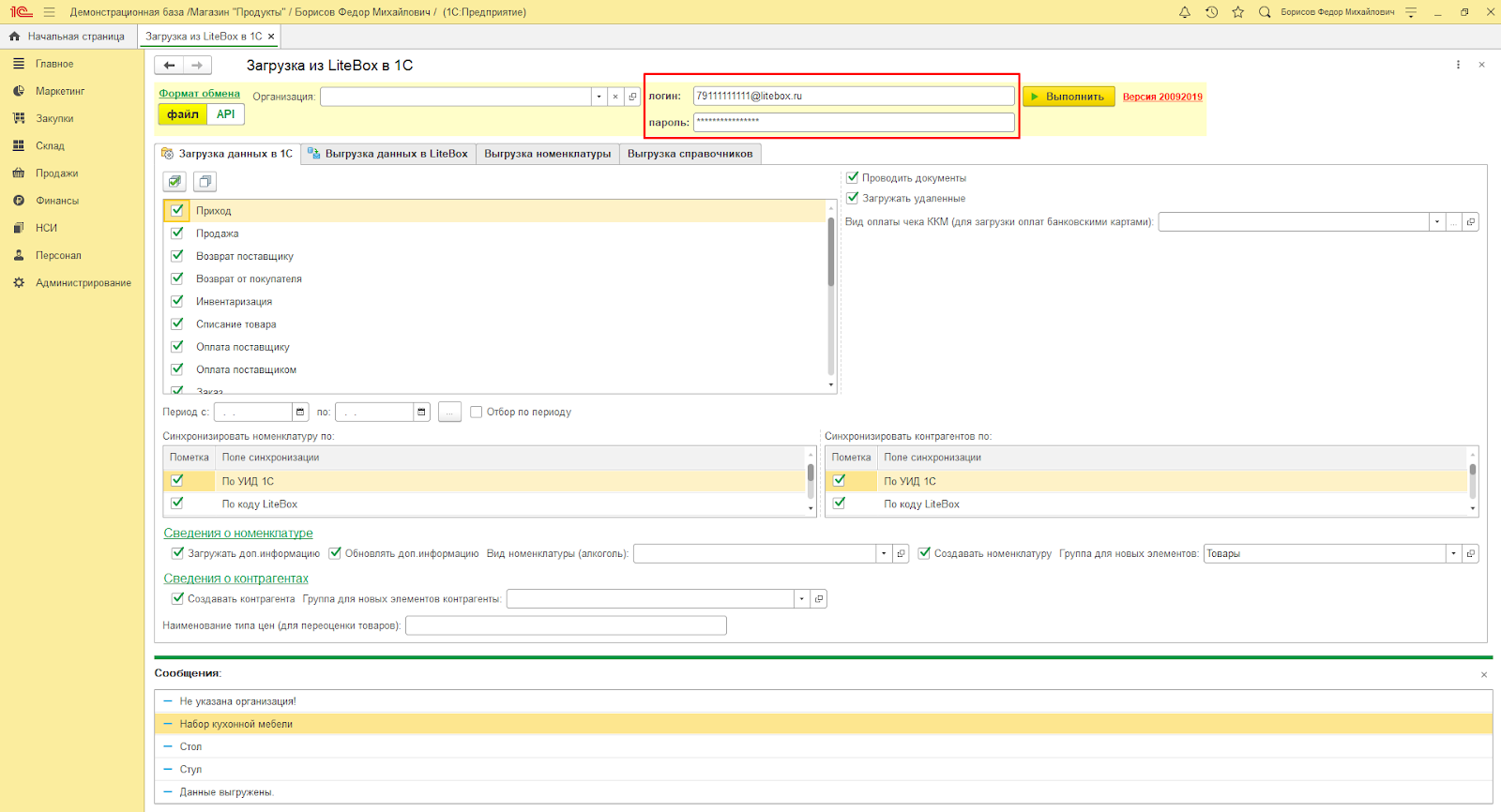Go back with the left arrow

[x=169, y=66]
